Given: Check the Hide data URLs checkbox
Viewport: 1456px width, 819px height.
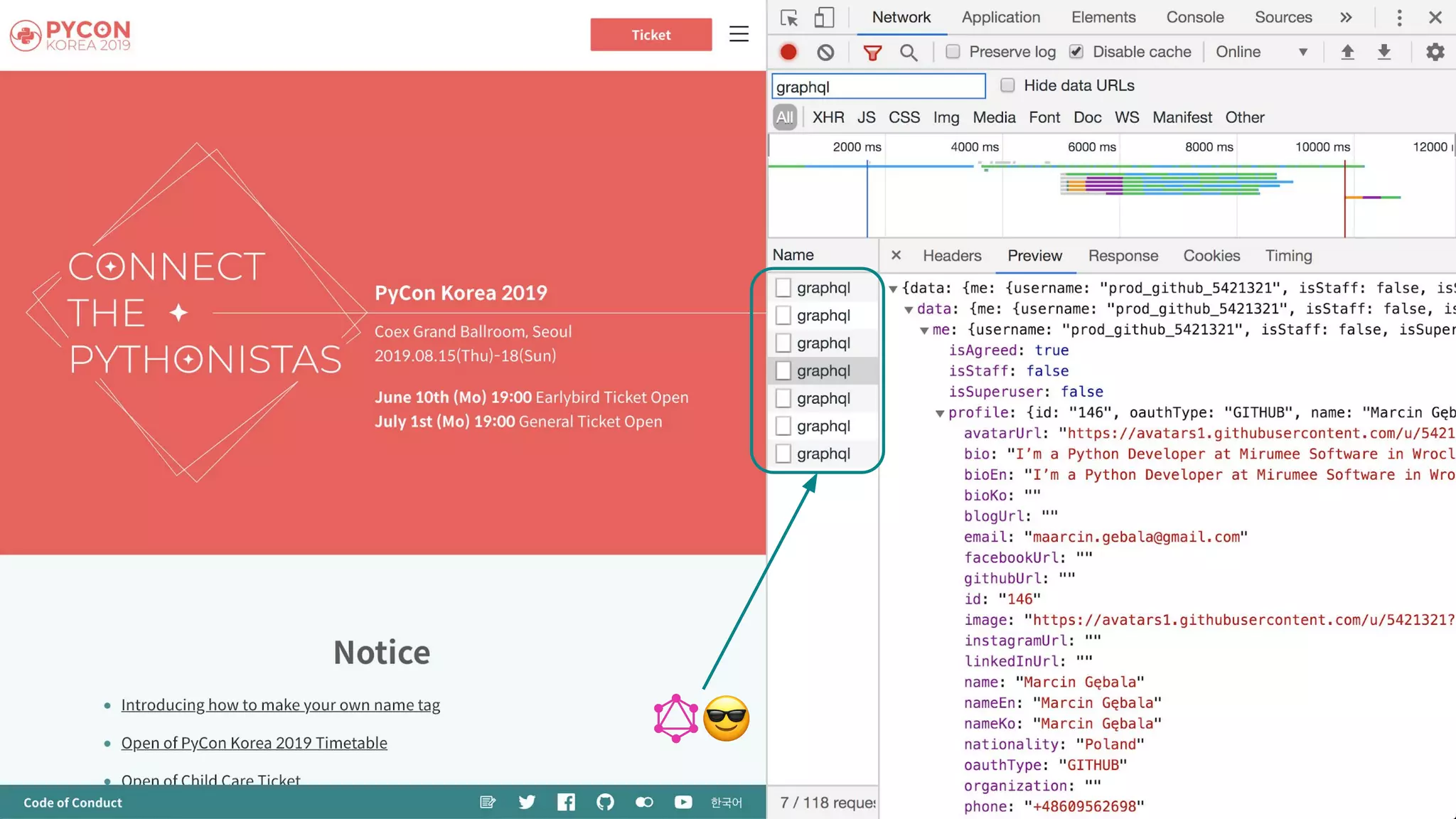Looking at the screenshot, I should coord(1007,85).
